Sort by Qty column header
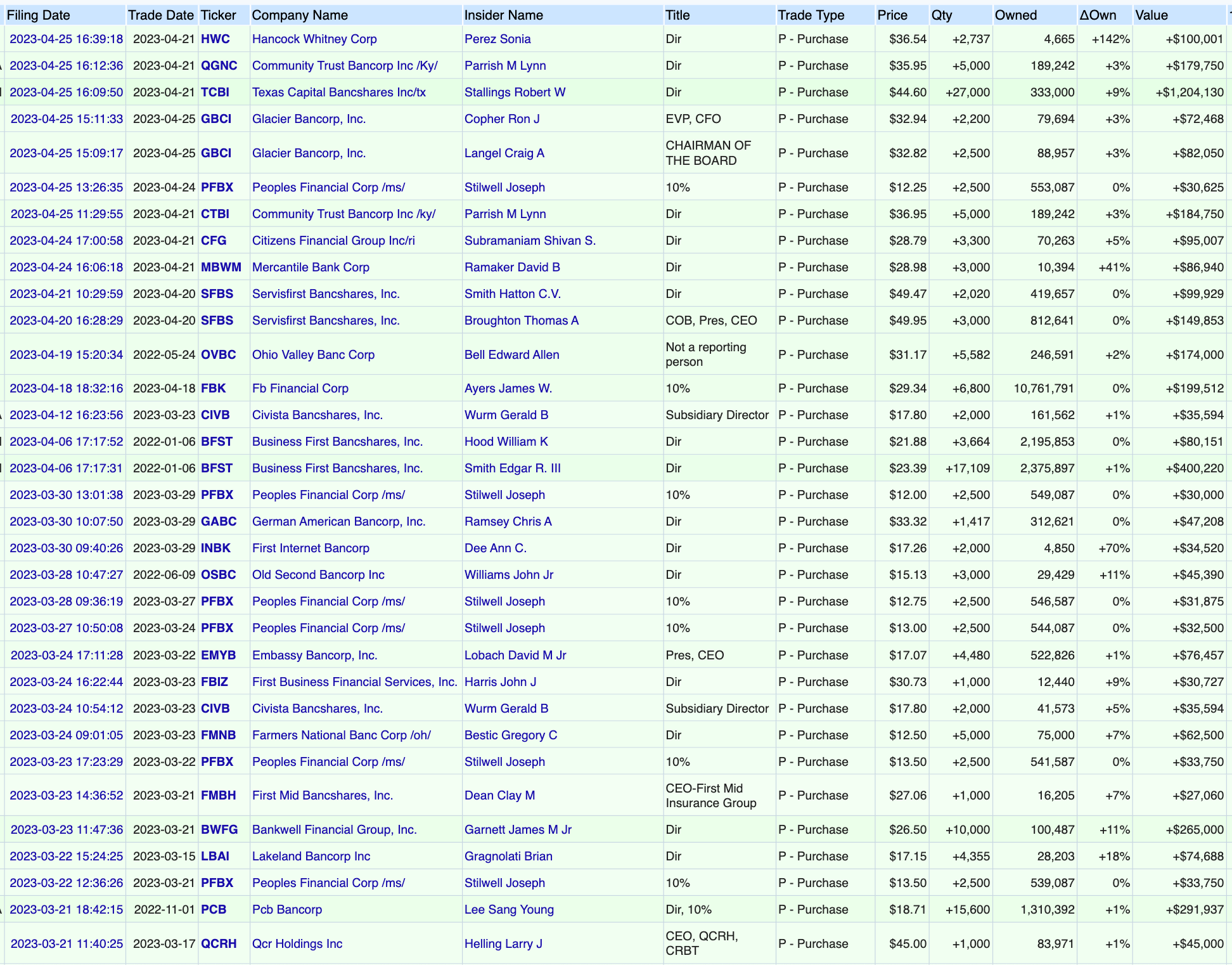Image resolution: width=1232 pixels, height=965 pixels. point(942,15)
